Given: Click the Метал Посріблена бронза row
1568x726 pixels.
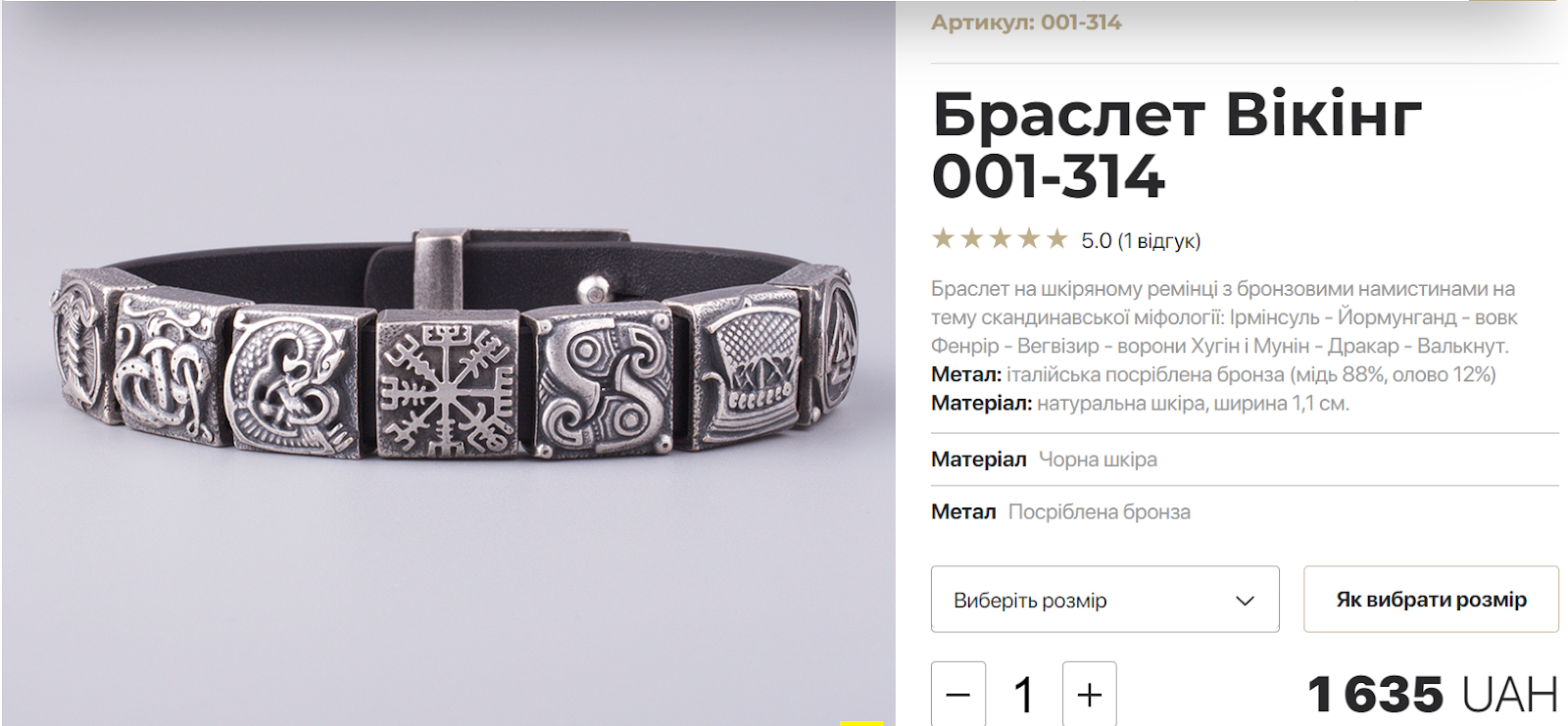Looking at the screenshot, I should pos(1245,511).
